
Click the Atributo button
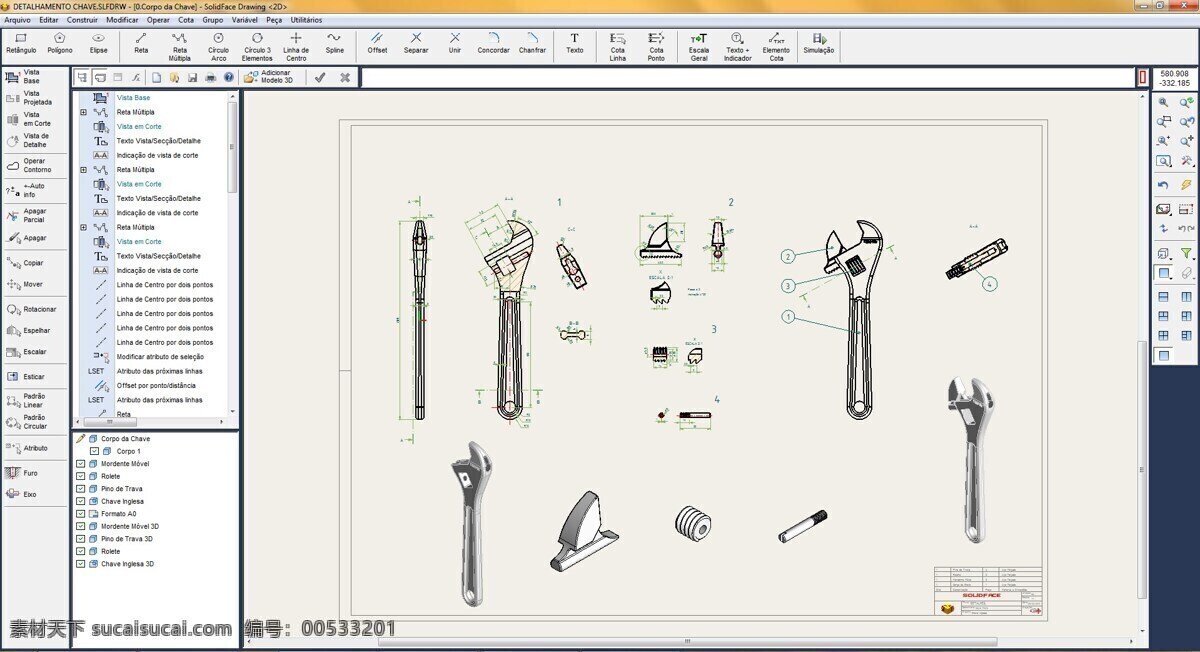28,448
